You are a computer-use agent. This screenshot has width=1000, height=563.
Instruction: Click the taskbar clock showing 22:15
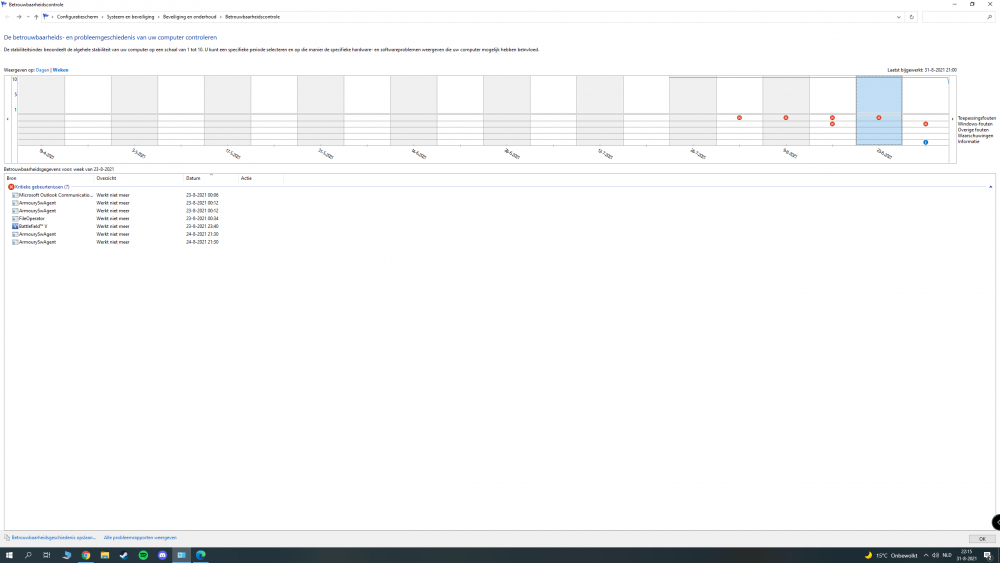click(966, 555)
